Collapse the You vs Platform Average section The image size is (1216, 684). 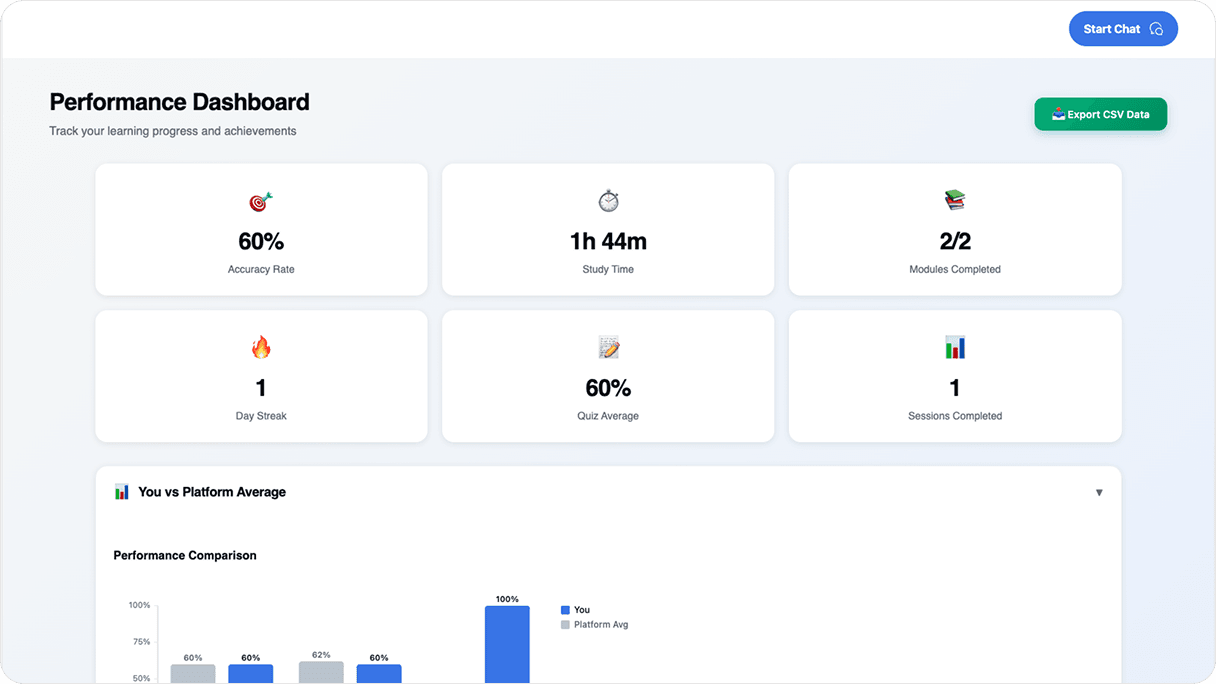(x=1099, y=492)
